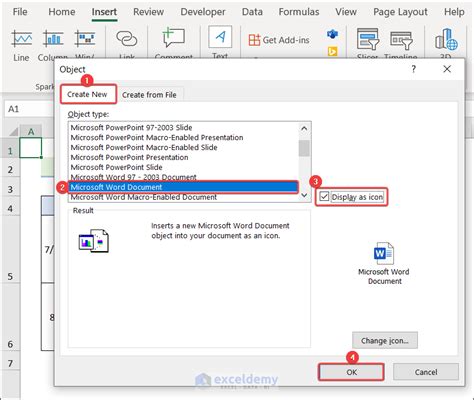The height and width of the screenshot is (400, 474).
Task: Insert a Win/Loss sparkline
Action: pos(85,45)
